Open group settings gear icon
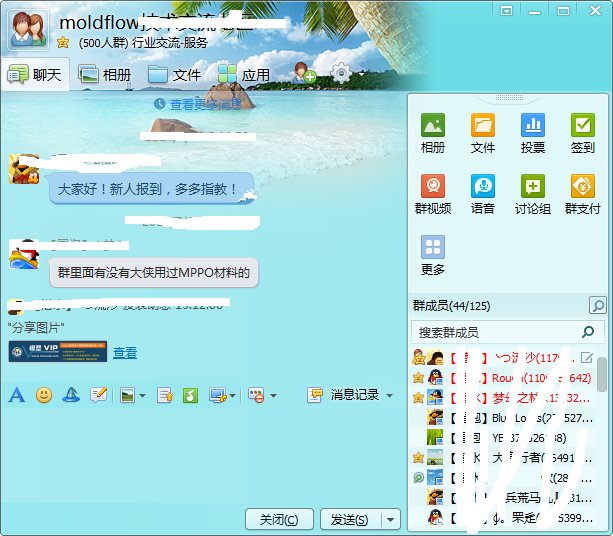 click(x=341, y=73)
